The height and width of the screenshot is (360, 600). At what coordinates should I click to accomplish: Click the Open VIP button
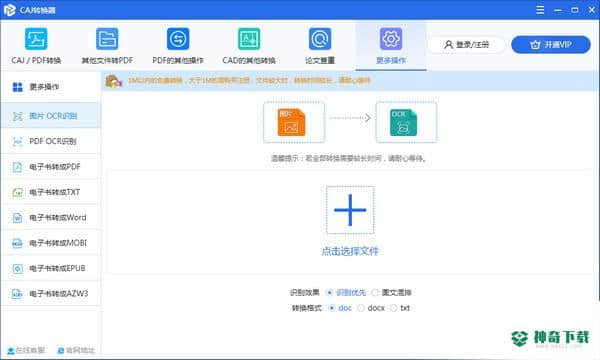[x=551, y=45]
